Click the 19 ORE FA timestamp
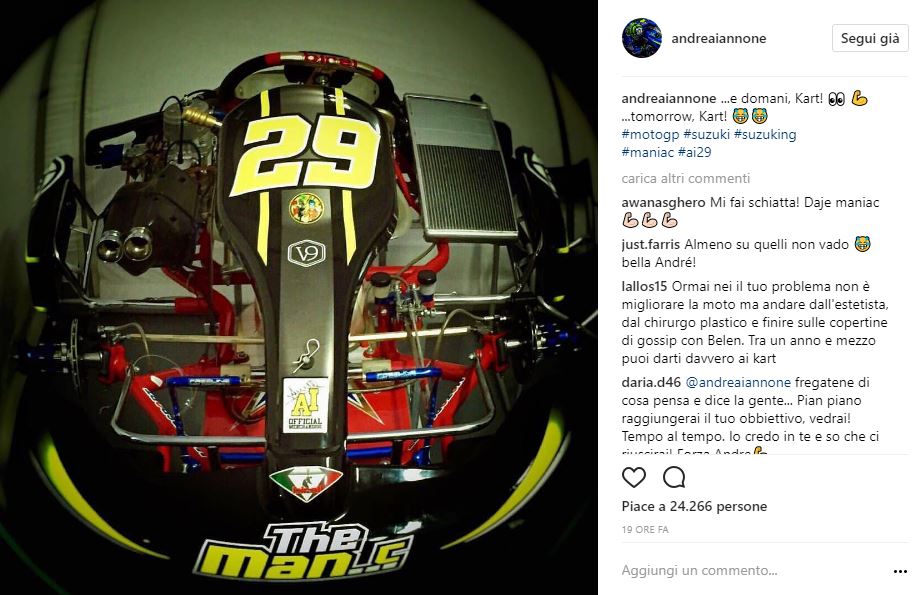This screenshot has height=595, width=915. pyautogui.click(x=645, y=530)
